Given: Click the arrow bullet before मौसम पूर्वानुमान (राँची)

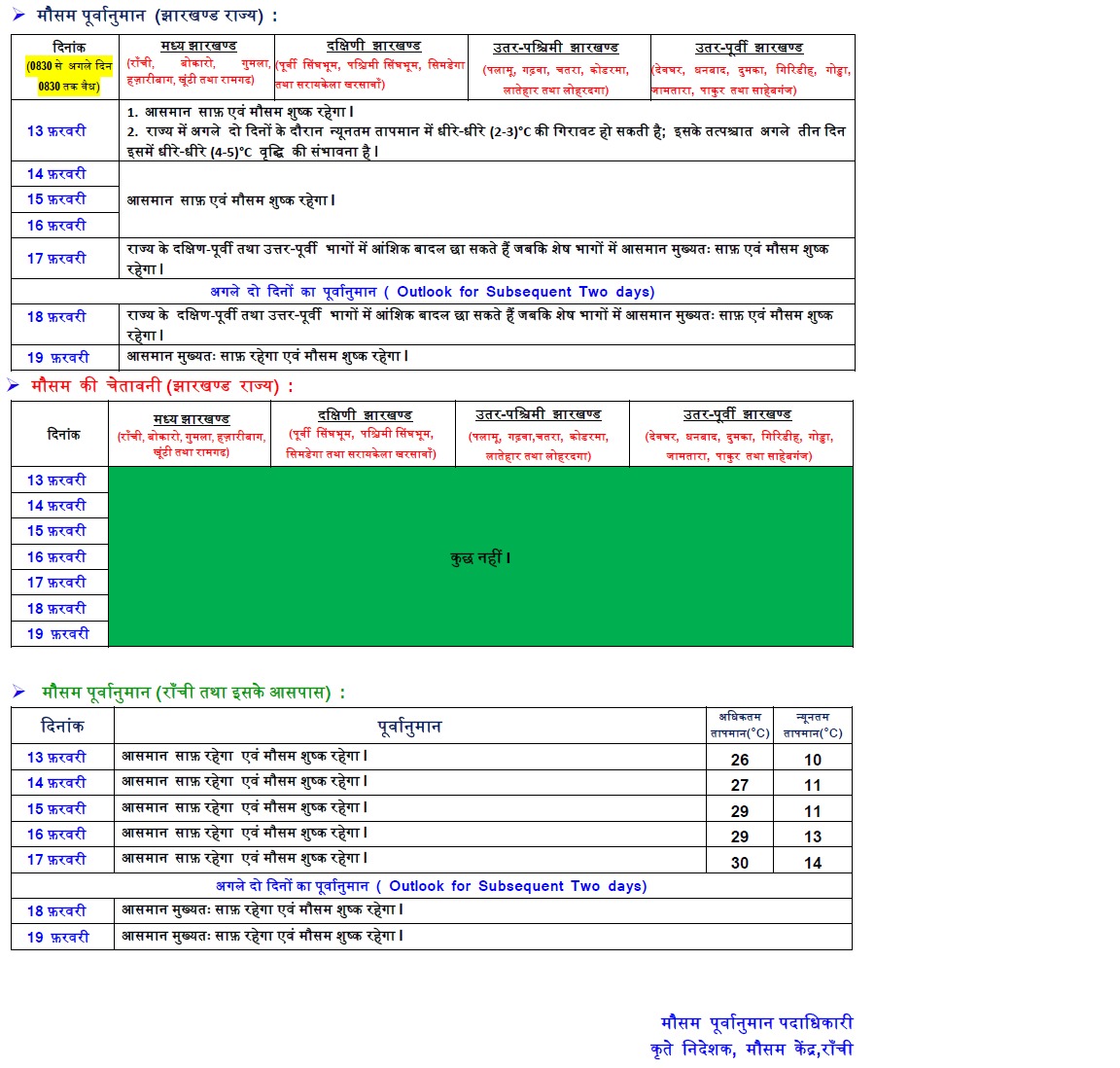Looking at the screenshot, I should tap(18, 692).
